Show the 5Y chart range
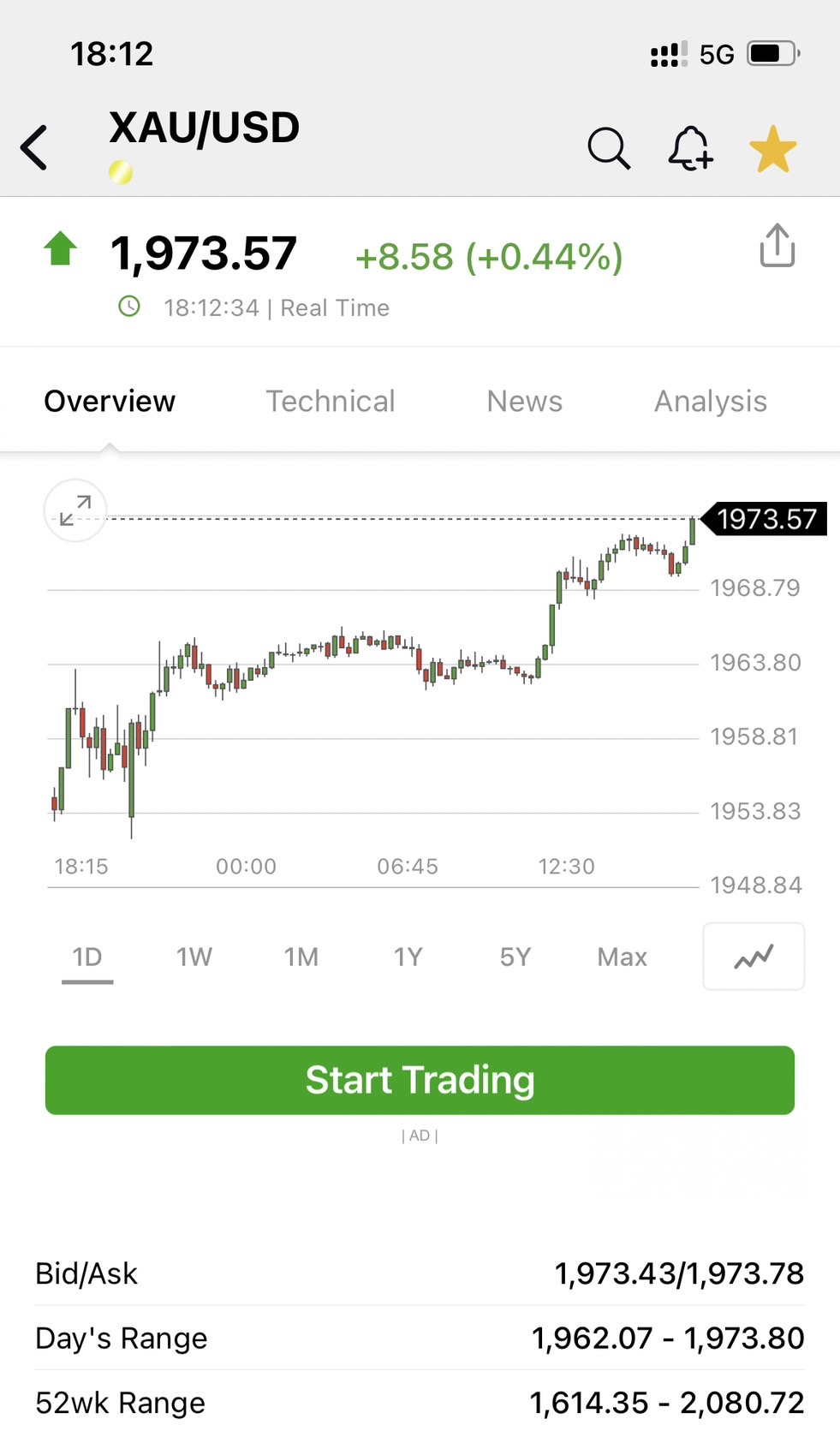Screen dimensions: 840x1431 (x=515, y=957)
